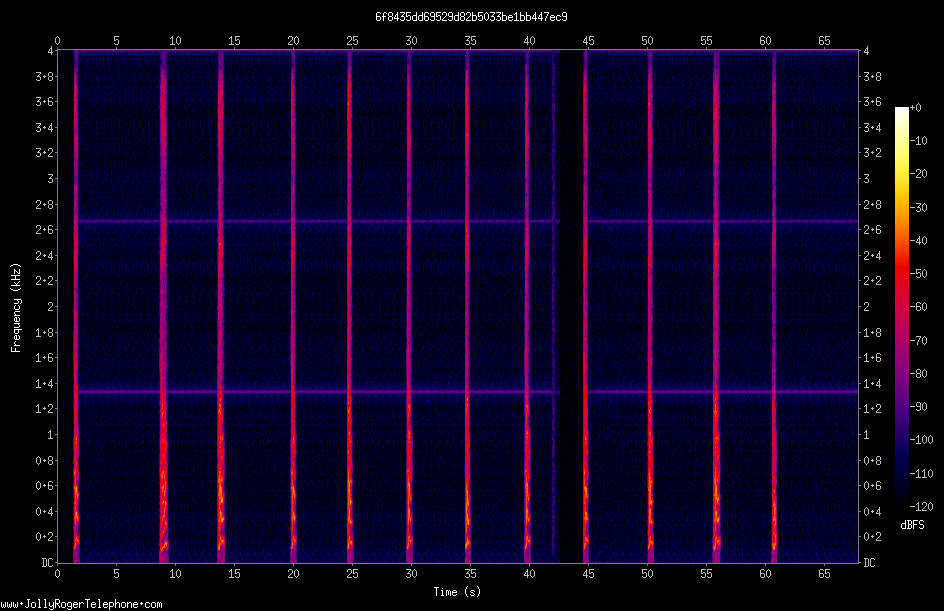This screenshot has height=611, width=944.
Task: Click the "Time (s)" axis label
Action: coord(457,592)
